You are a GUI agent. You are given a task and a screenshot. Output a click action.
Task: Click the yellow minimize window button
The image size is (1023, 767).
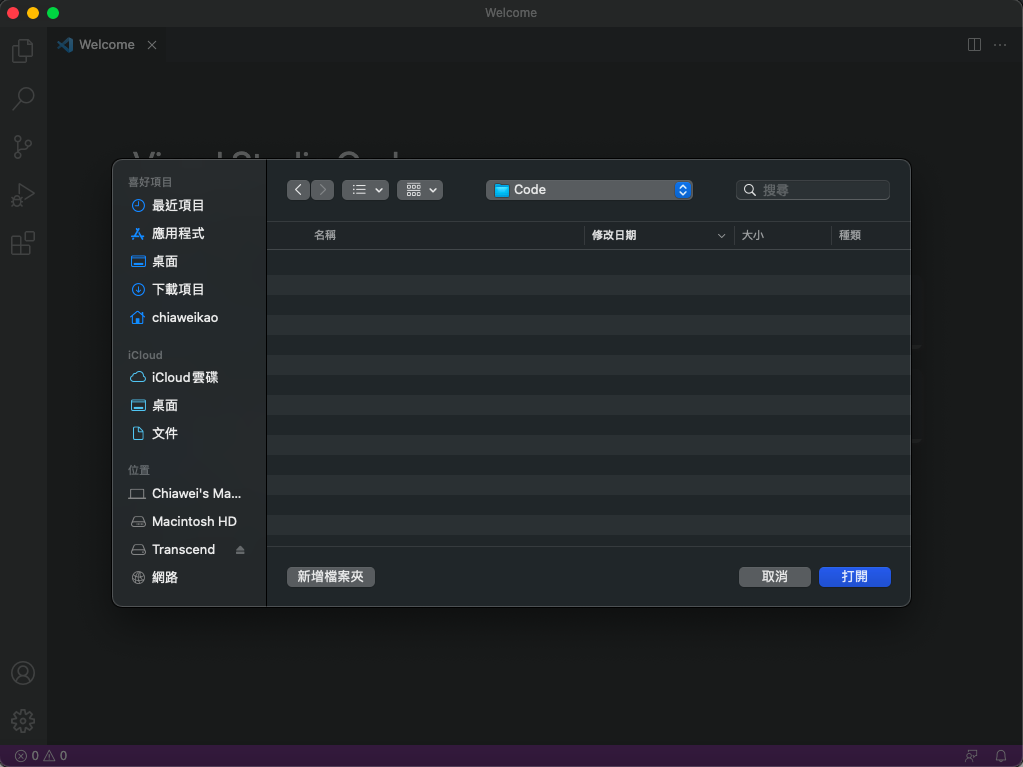pyautogui.click(x=33, y=13)
